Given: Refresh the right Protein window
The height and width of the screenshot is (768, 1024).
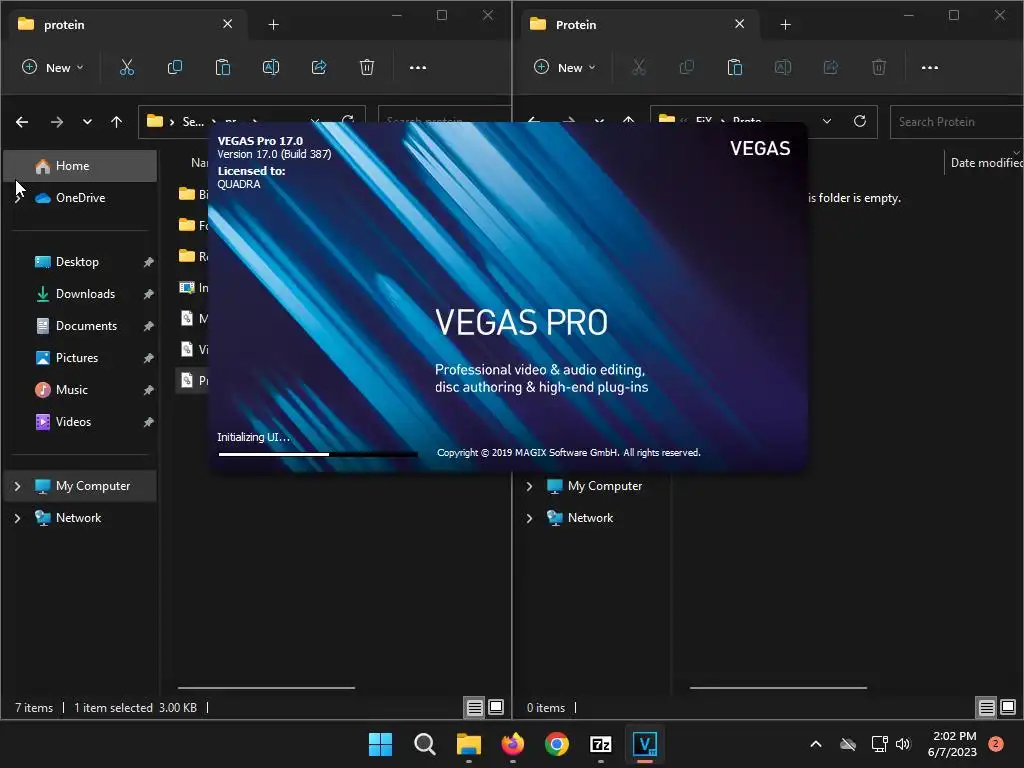Looking at the screenshot, I should tap(860, 121).
